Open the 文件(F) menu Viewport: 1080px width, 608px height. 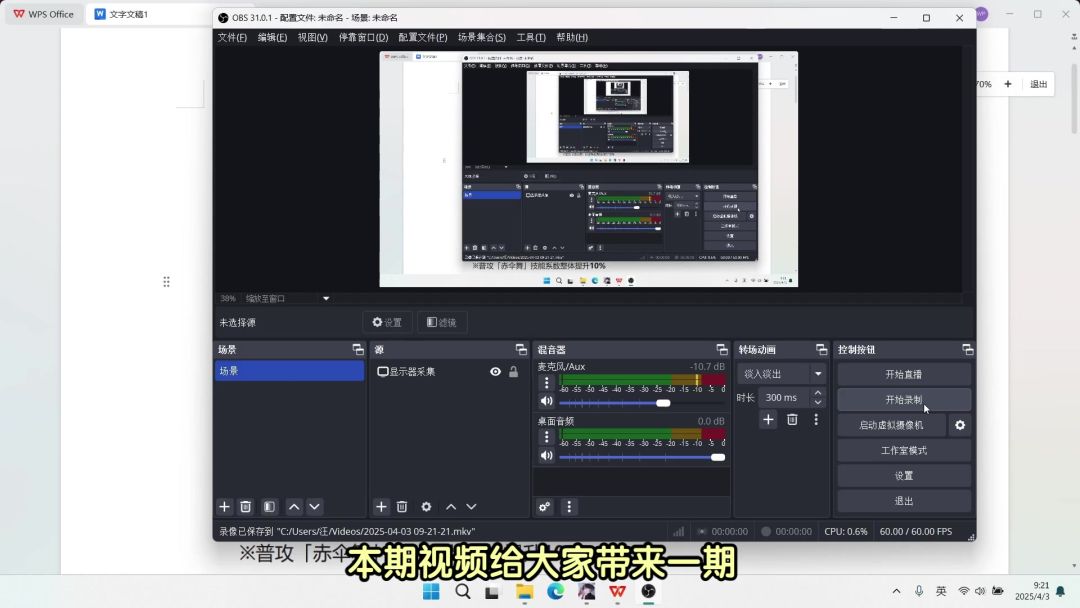(232, 37)
